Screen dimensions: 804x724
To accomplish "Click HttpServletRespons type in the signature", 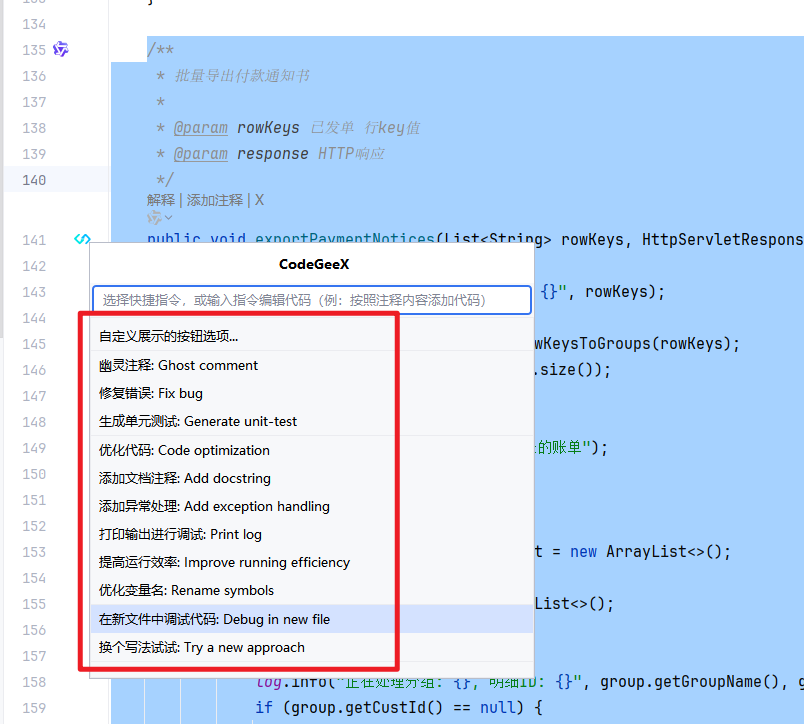I will 722,240.
